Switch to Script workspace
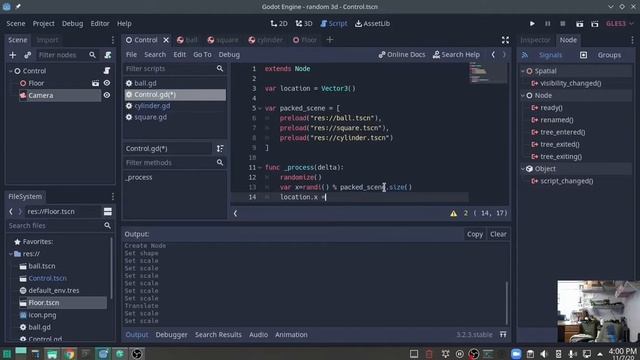The width and height of the screenshot is (640, 360). point(334,24)
